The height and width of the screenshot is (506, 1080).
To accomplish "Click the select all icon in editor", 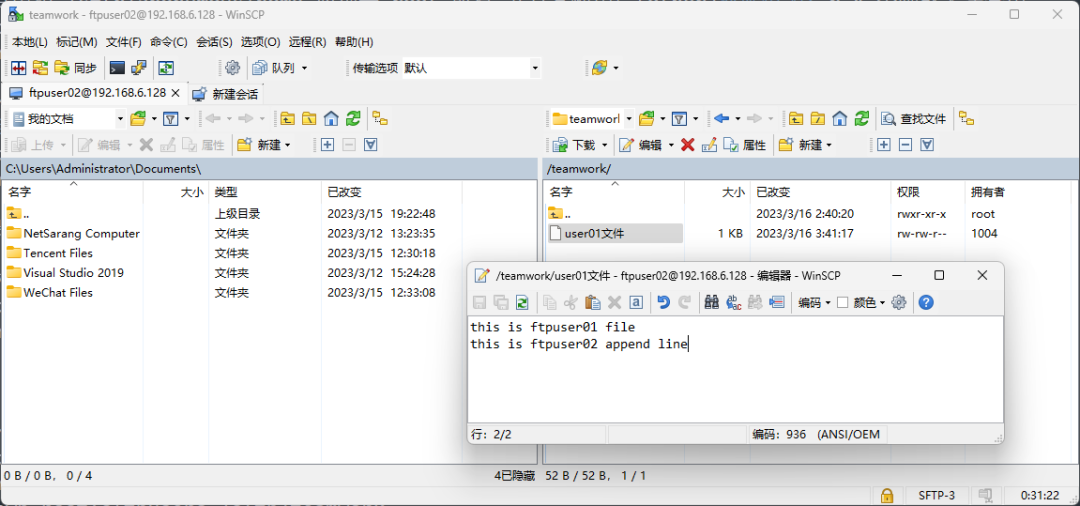I will click(637, 302).
